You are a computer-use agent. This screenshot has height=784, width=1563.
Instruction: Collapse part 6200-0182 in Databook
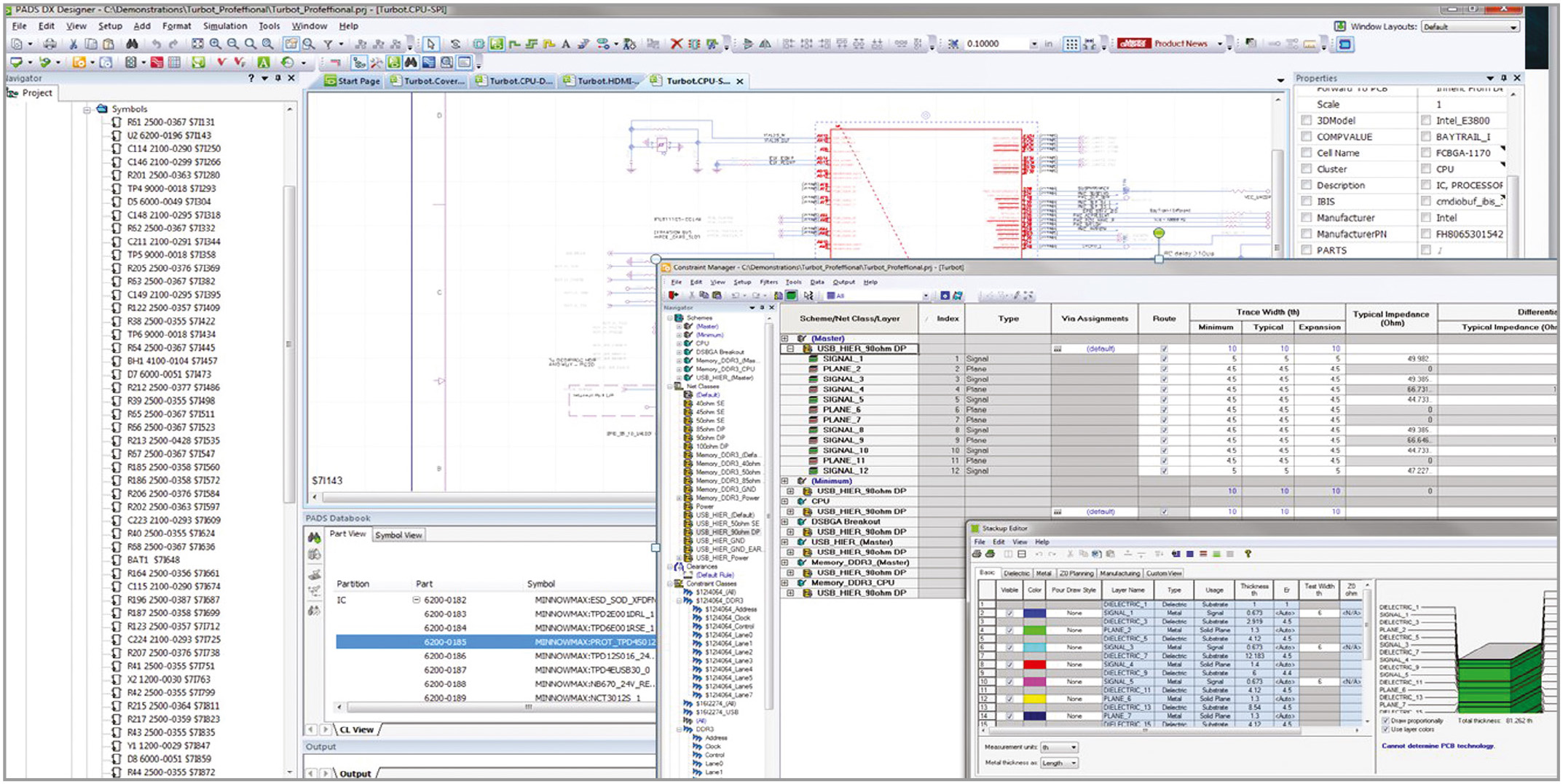(x=417, y=601)
